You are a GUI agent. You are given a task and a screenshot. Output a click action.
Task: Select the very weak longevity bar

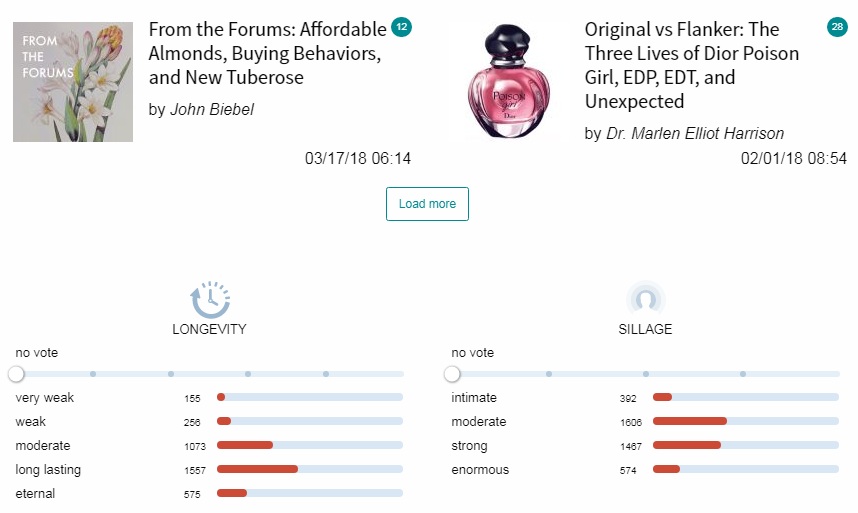coord(310,397)
